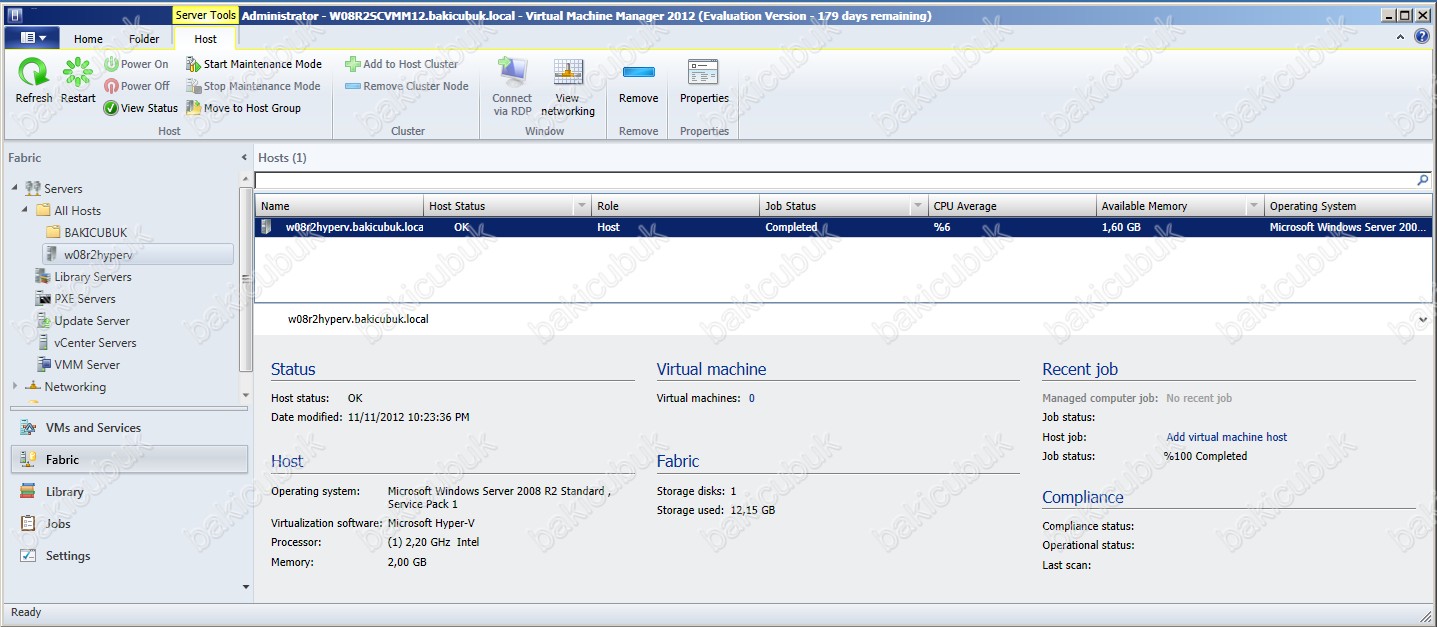Open the navigation pane options arrow
This screenshot has height=627, width=1437.
coord(245,587)
